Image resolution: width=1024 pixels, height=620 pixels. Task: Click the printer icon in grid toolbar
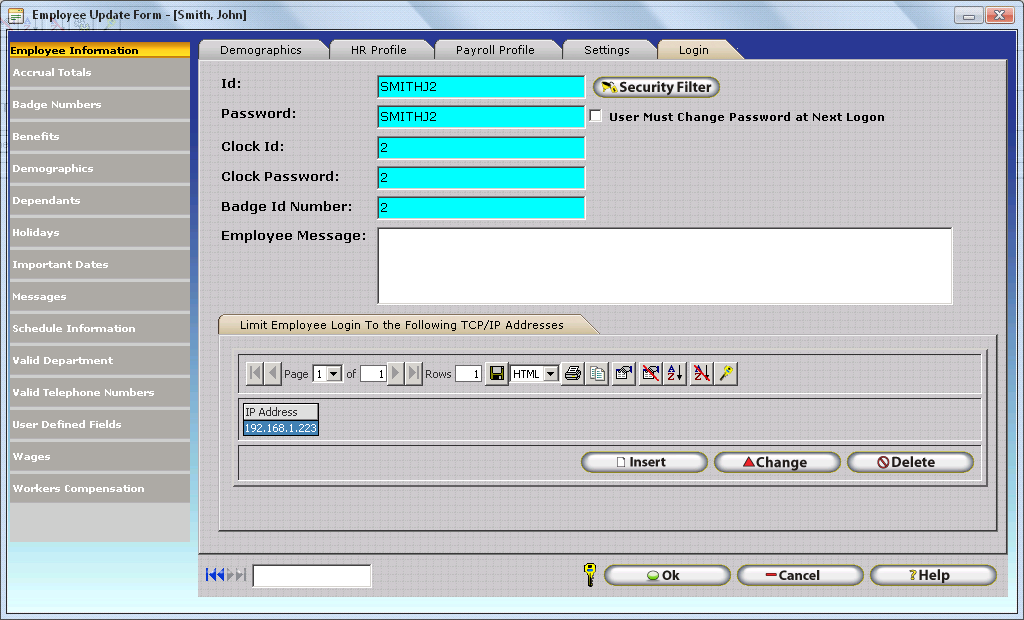click(573, 374)
